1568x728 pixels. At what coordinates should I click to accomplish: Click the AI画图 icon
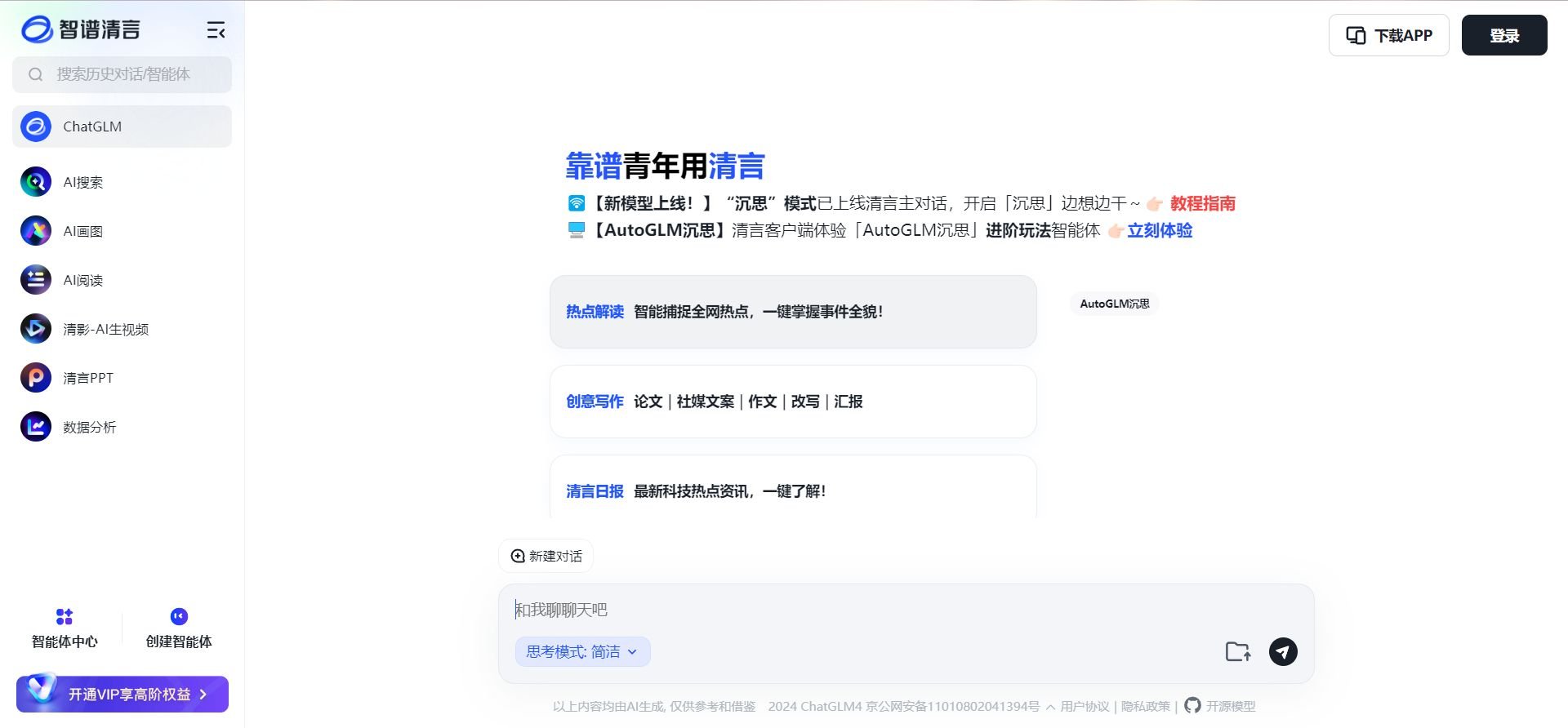[36, 231]
